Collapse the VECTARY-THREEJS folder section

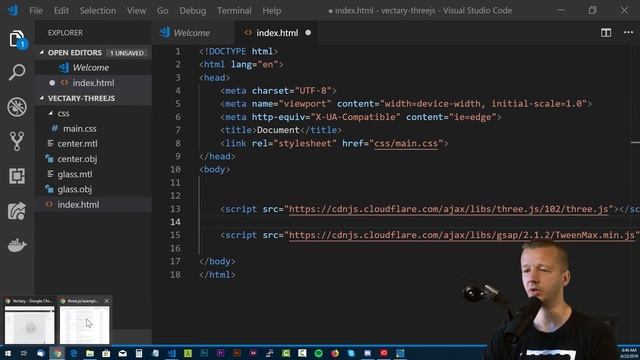[x=42, y=98]
